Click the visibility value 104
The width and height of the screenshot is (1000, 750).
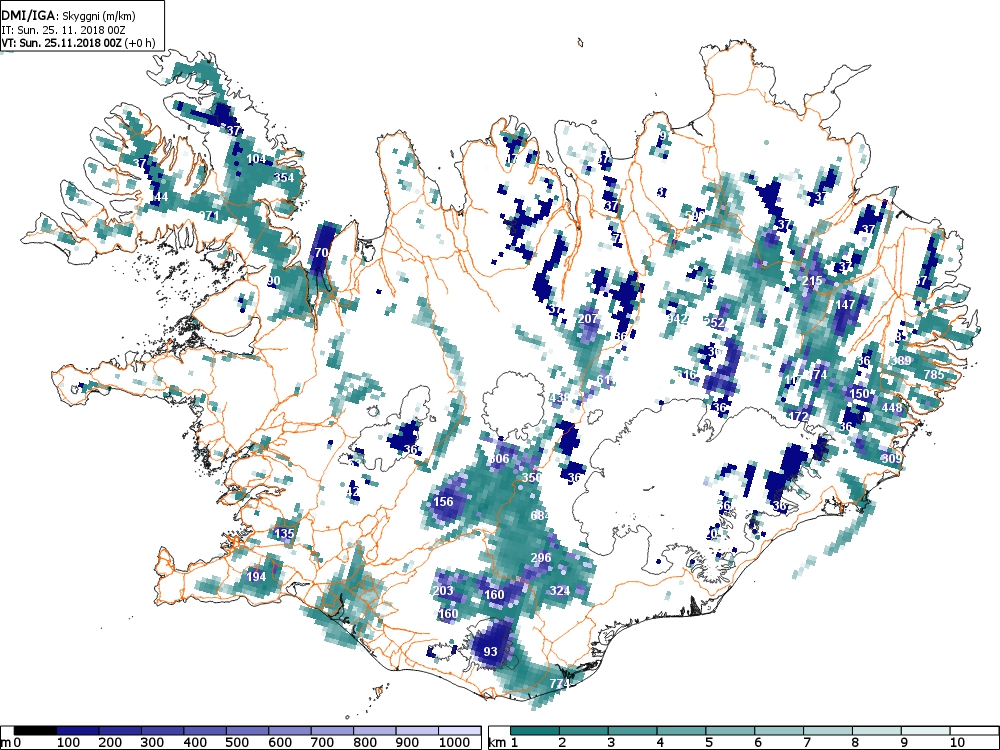click(256, 159)
